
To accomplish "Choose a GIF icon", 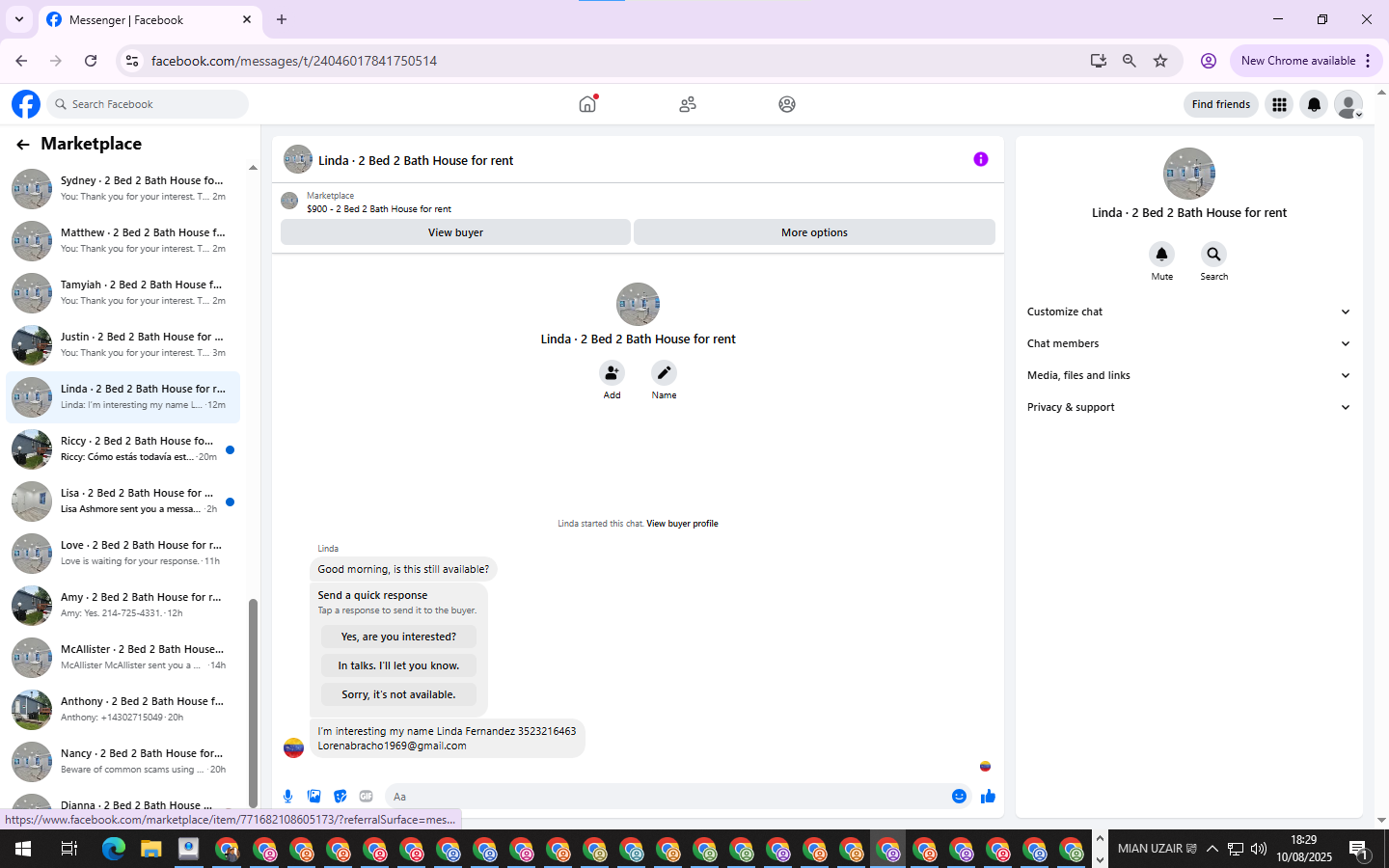I will point(366,797).
